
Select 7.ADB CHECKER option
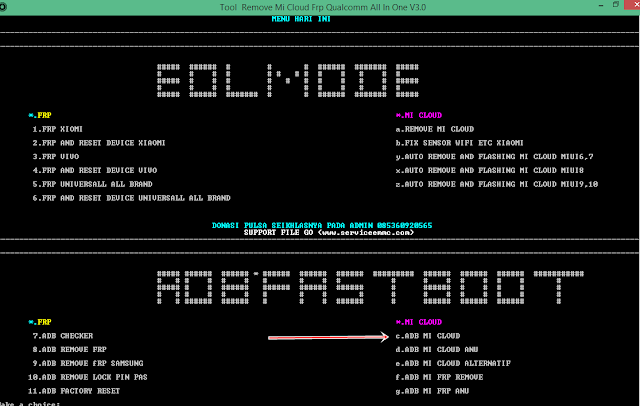tap(62, 336)
